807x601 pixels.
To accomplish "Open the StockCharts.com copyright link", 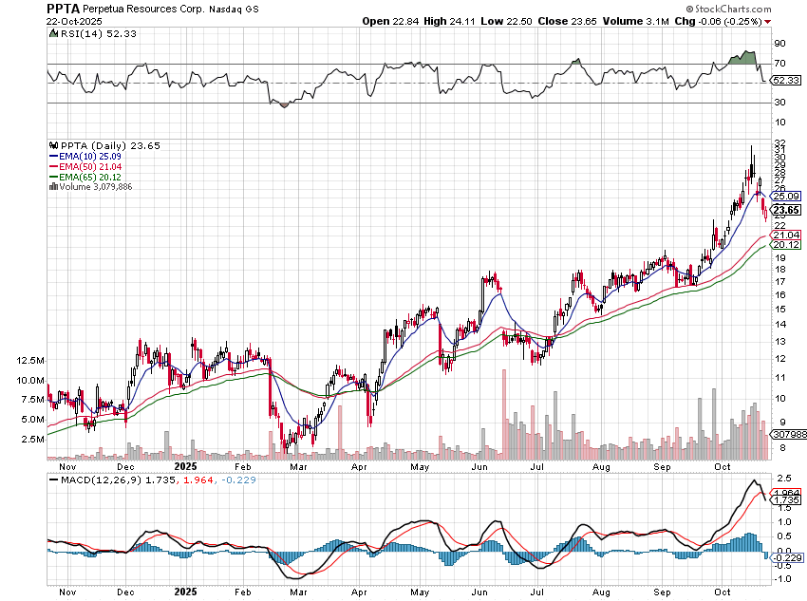I will click(729, 9).
